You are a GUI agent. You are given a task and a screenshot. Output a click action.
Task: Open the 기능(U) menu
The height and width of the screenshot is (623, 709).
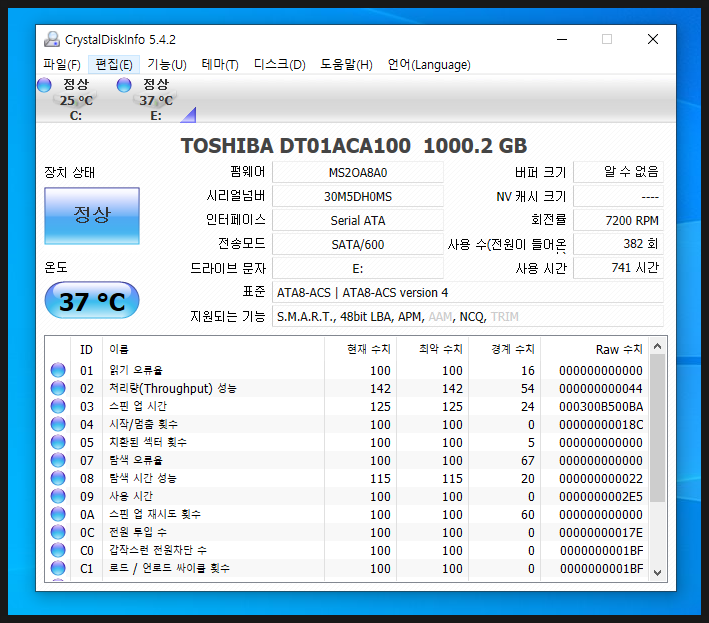(167, 65)
